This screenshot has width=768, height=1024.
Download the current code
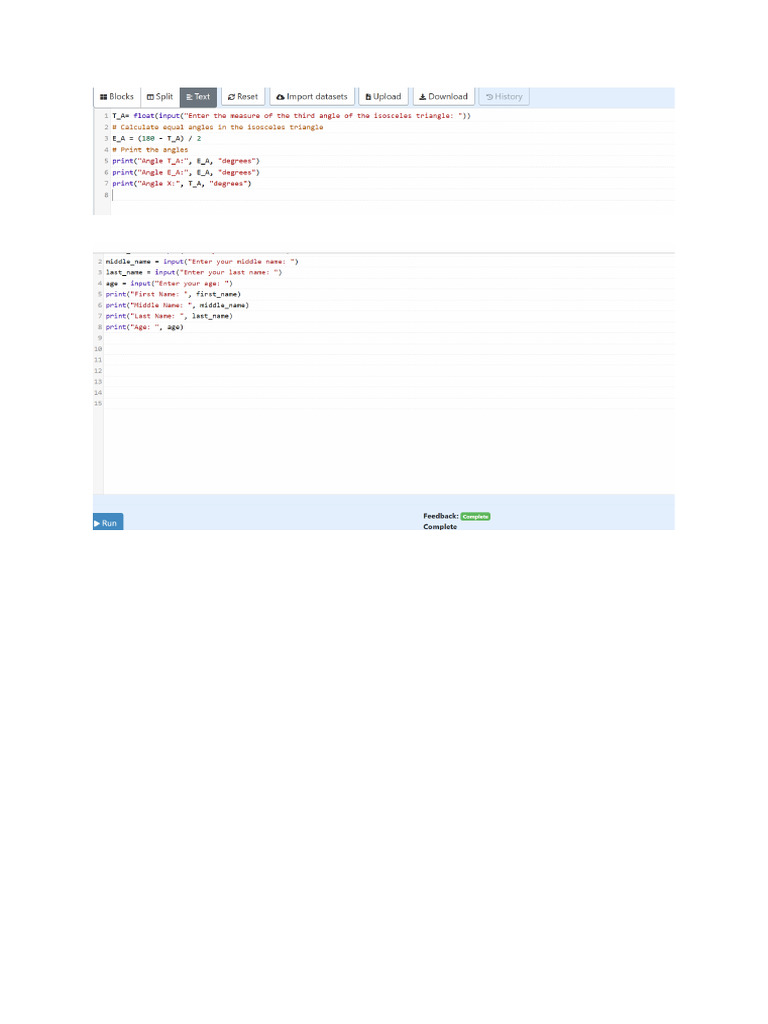click(x=443, y=97)
